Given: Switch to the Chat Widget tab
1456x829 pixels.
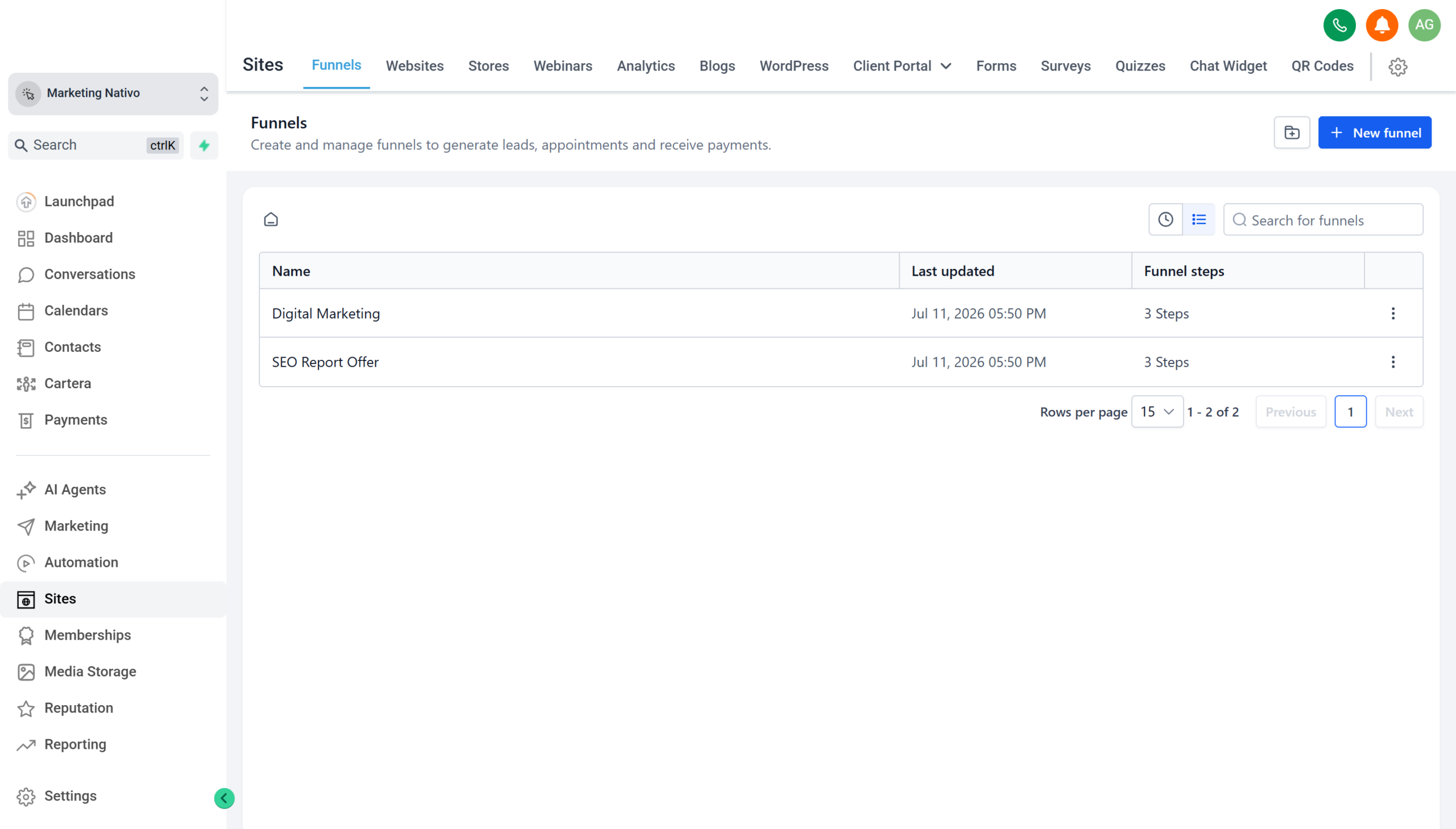Looking at the screenshot, I should (x=1228, y=66).
